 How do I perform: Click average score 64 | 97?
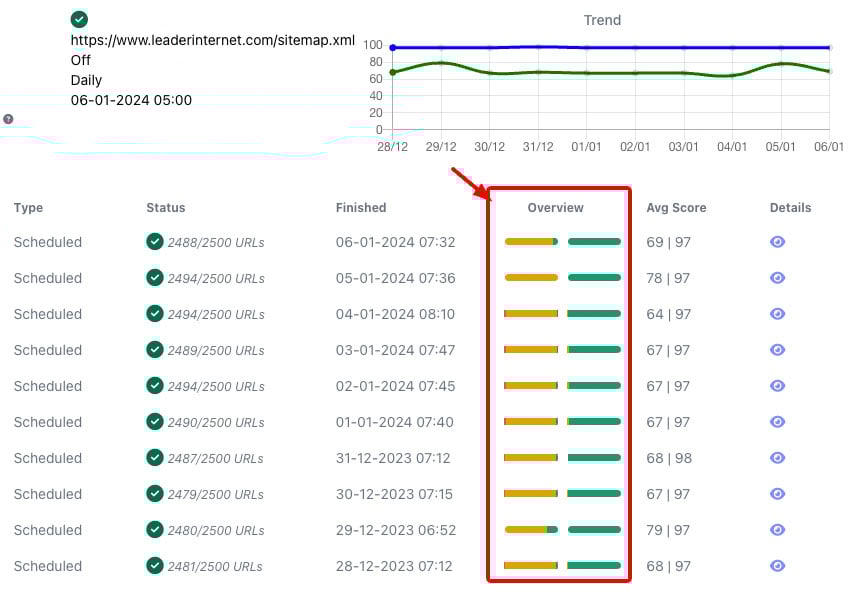pos(668,314)
